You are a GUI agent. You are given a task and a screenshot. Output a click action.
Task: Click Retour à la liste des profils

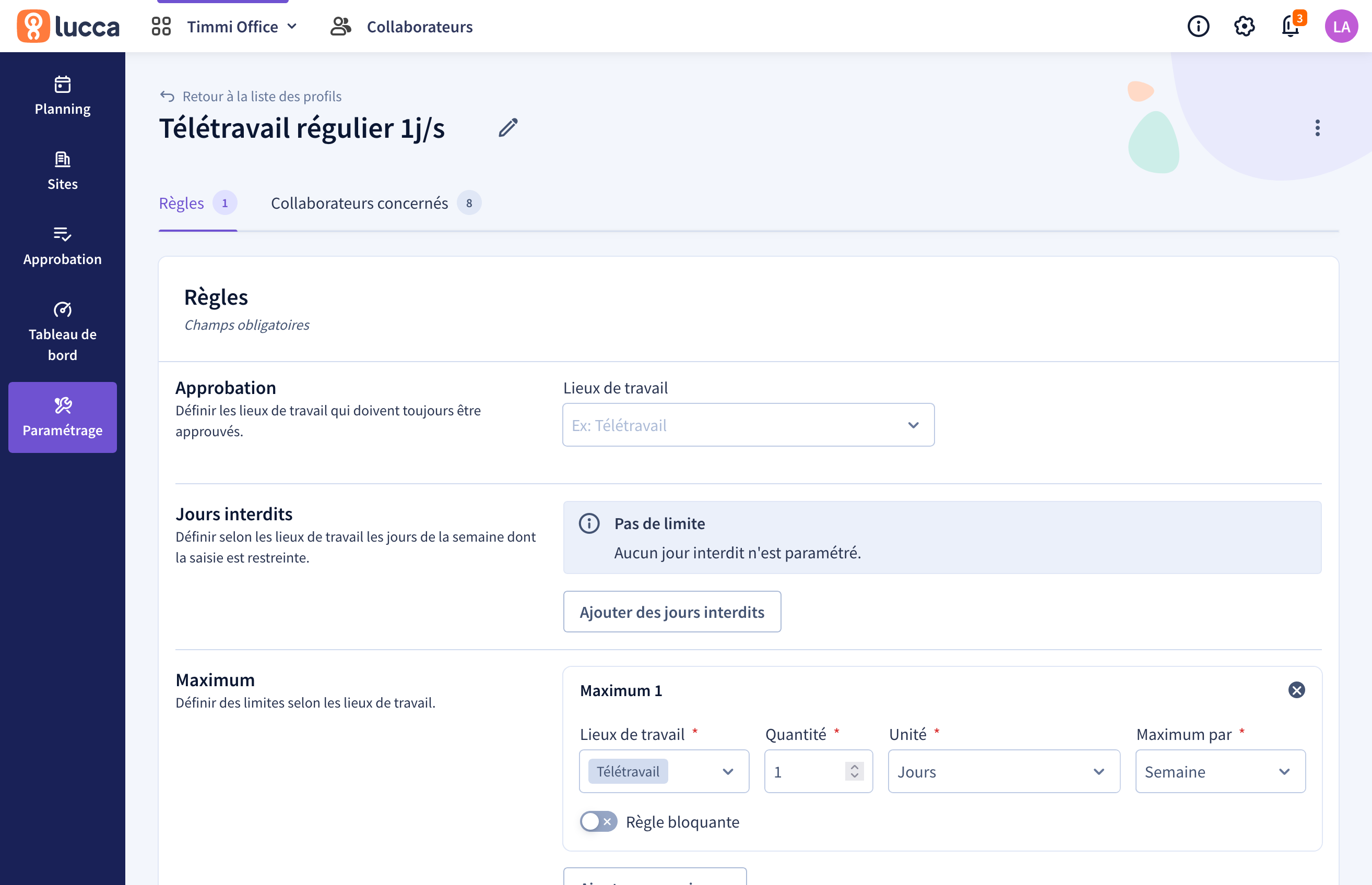click(262, 96)
